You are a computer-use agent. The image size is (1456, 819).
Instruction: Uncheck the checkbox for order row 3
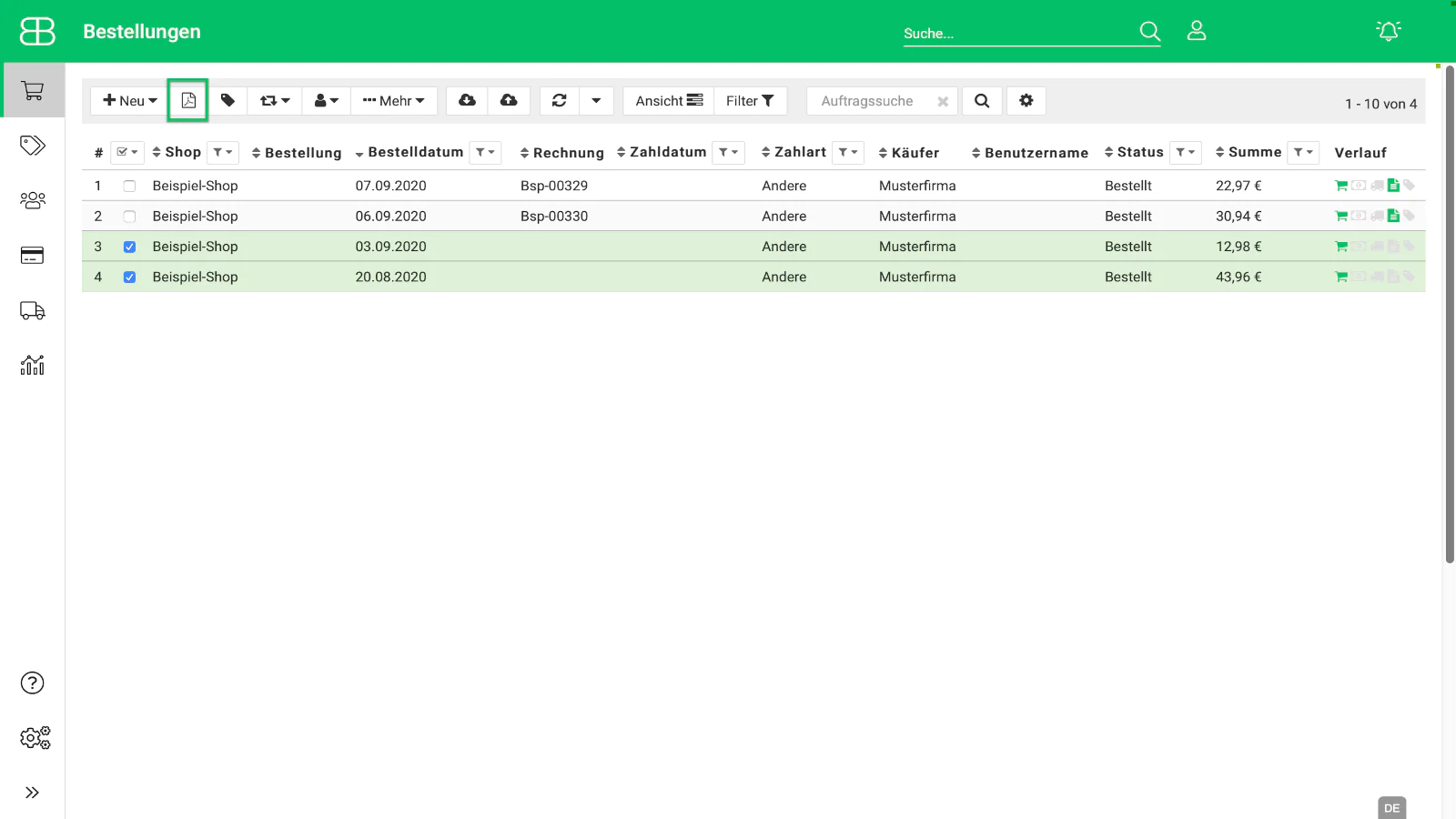pyautogui.click(x=129, y=247)
